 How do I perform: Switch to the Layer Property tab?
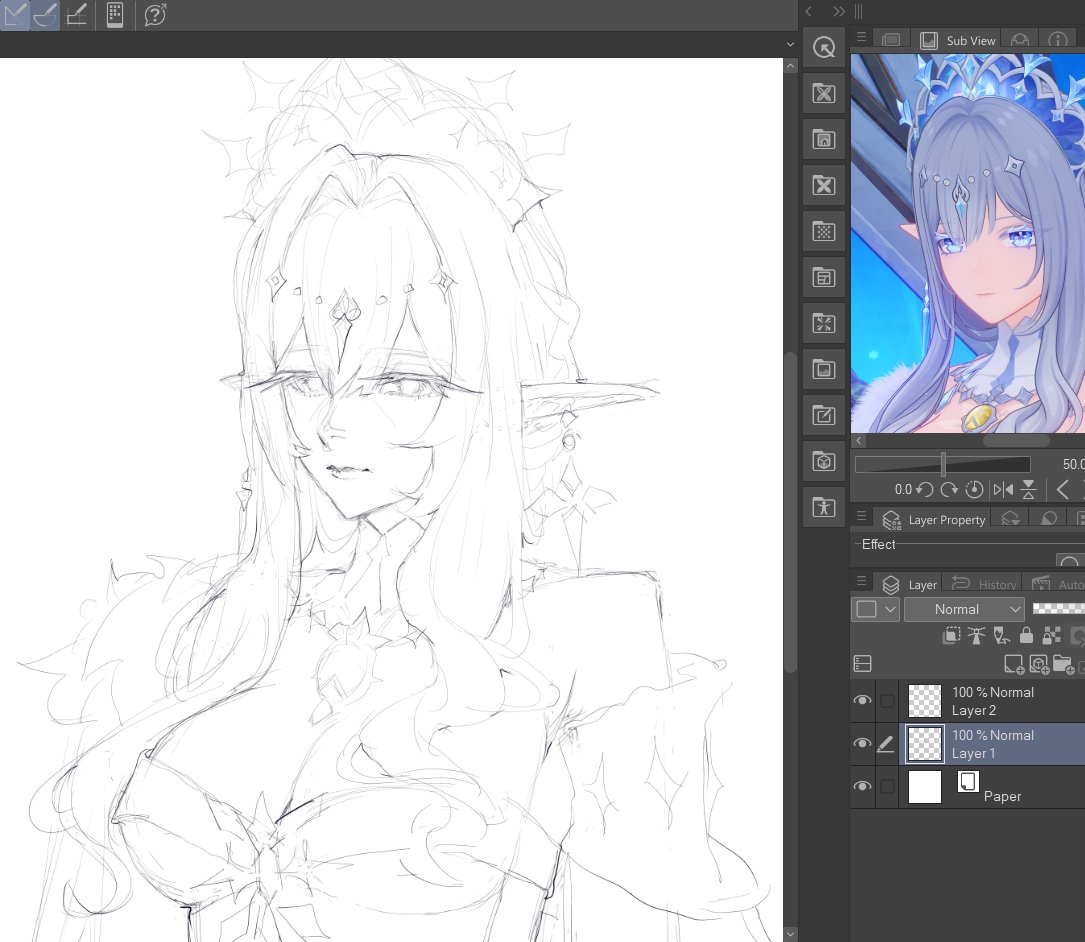click(x=935, y=519)
